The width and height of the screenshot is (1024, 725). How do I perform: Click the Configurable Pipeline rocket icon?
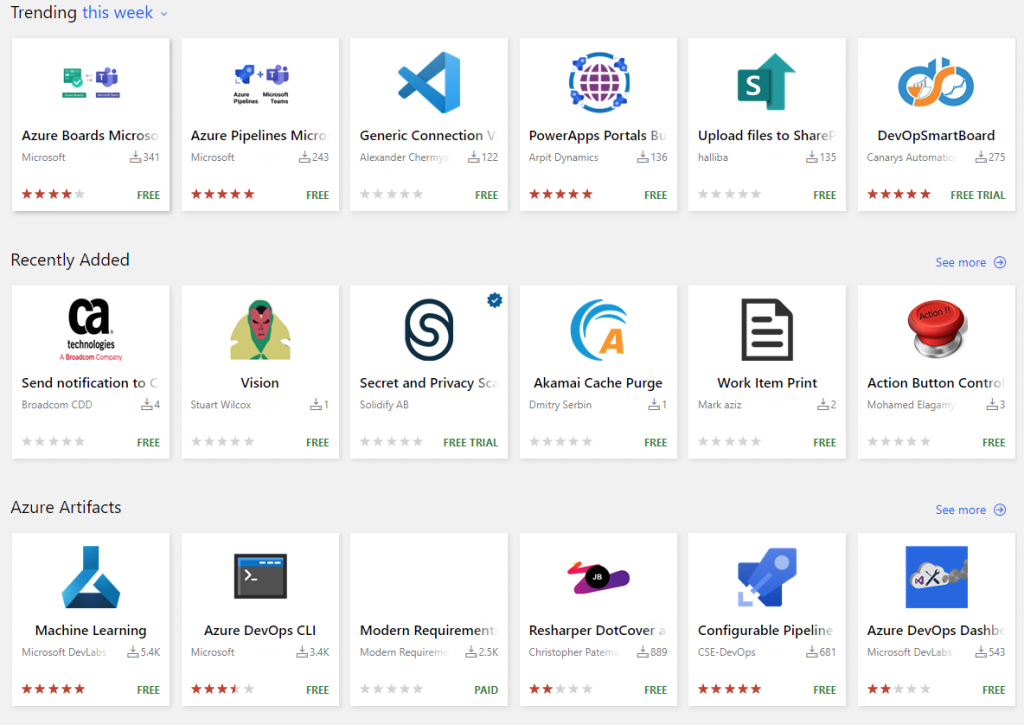point(767,577)
